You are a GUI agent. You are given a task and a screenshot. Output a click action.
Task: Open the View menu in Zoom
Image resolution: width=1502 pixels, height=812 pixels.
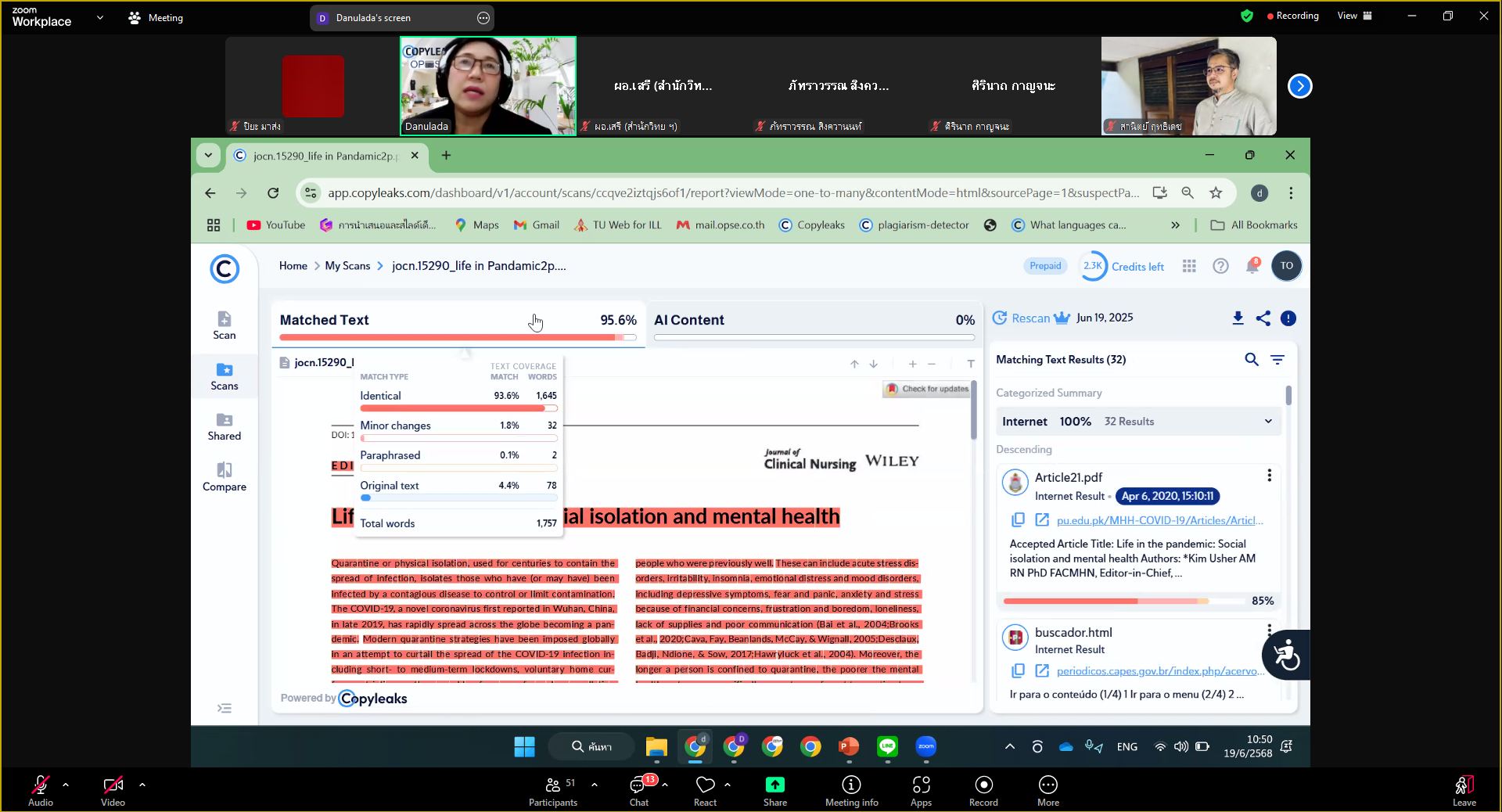tap(1354, 16)
